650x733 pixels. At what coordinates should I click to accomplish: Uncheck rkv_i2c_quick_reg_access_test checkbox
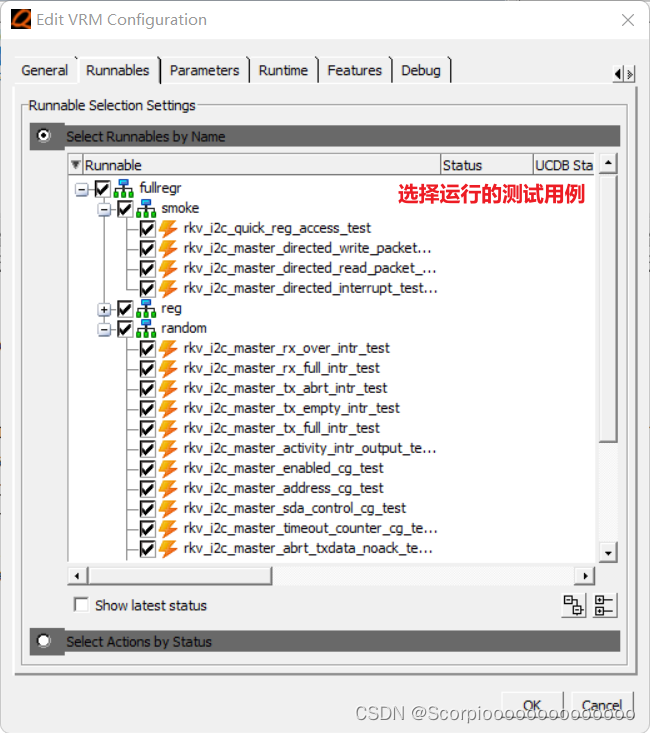(147, 229)
